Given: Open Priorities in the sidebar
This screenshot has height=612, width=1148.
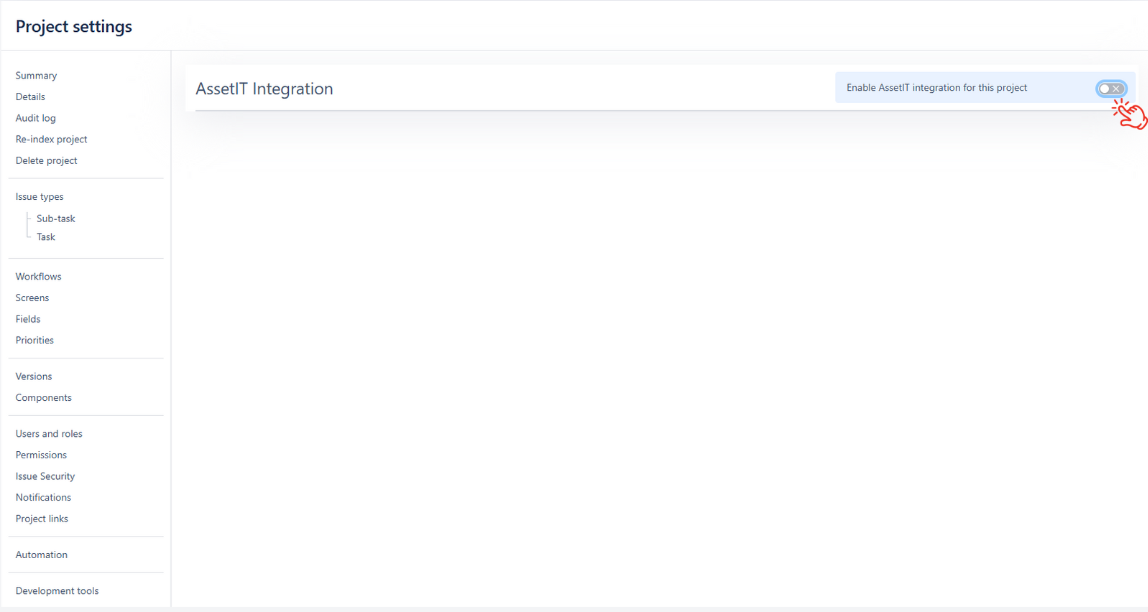Looking at the screenshot, I should [x=34, y=340].
